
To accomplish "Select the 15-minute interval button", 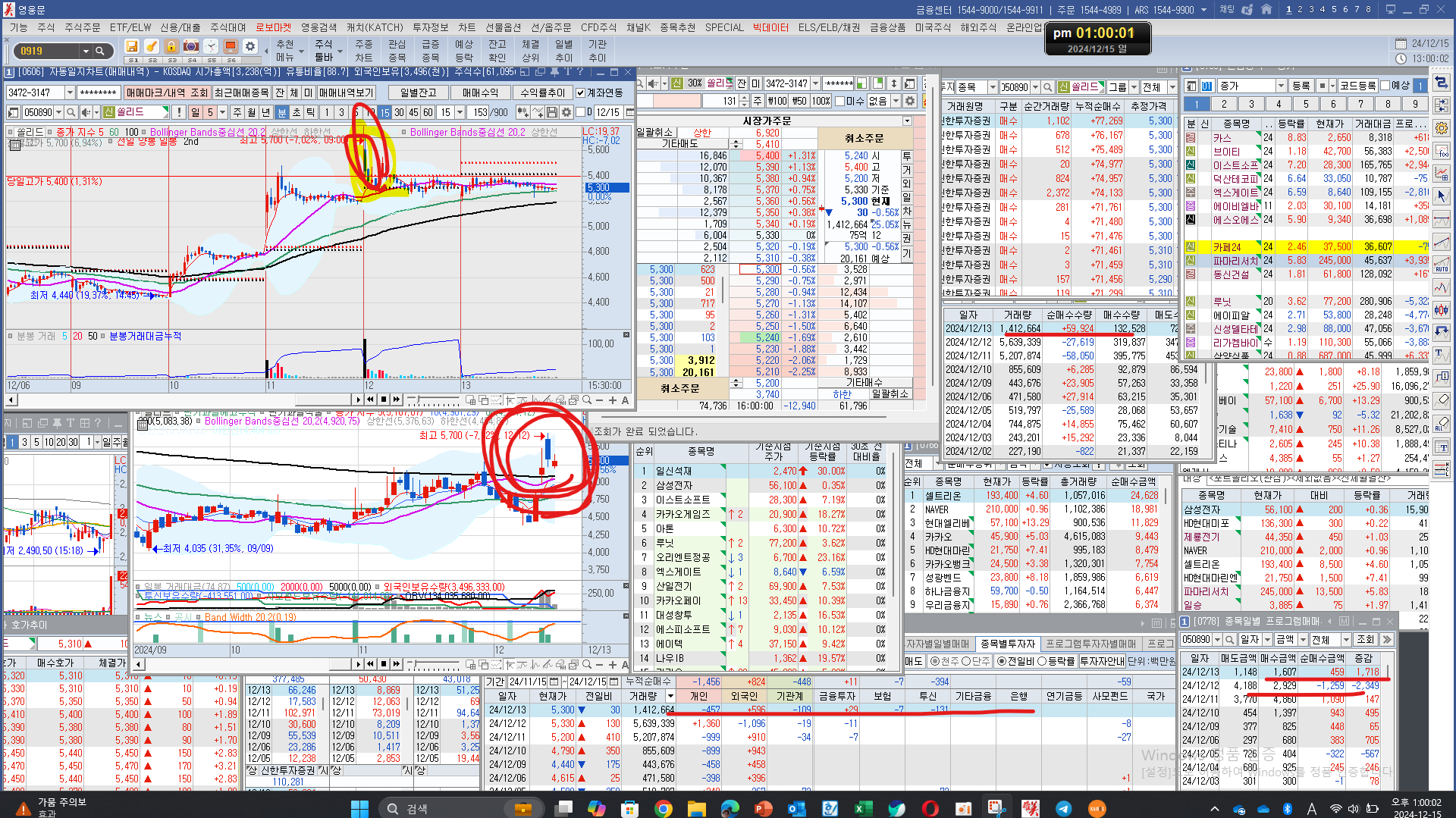I will click(x=384, y=112).
